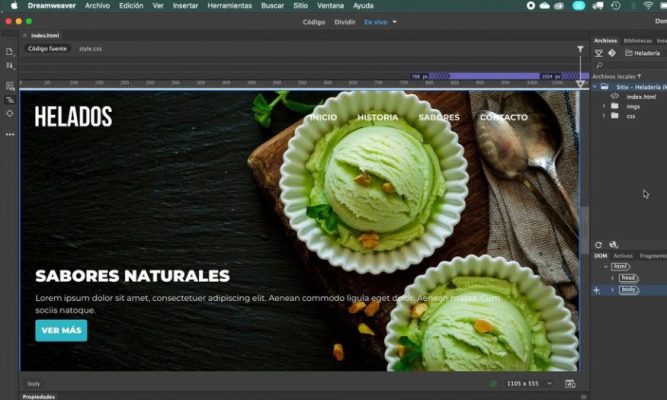Switch to Código view
Image resolution: width=667 pixels, height=400 pixels.
click(x=313, y=21)
